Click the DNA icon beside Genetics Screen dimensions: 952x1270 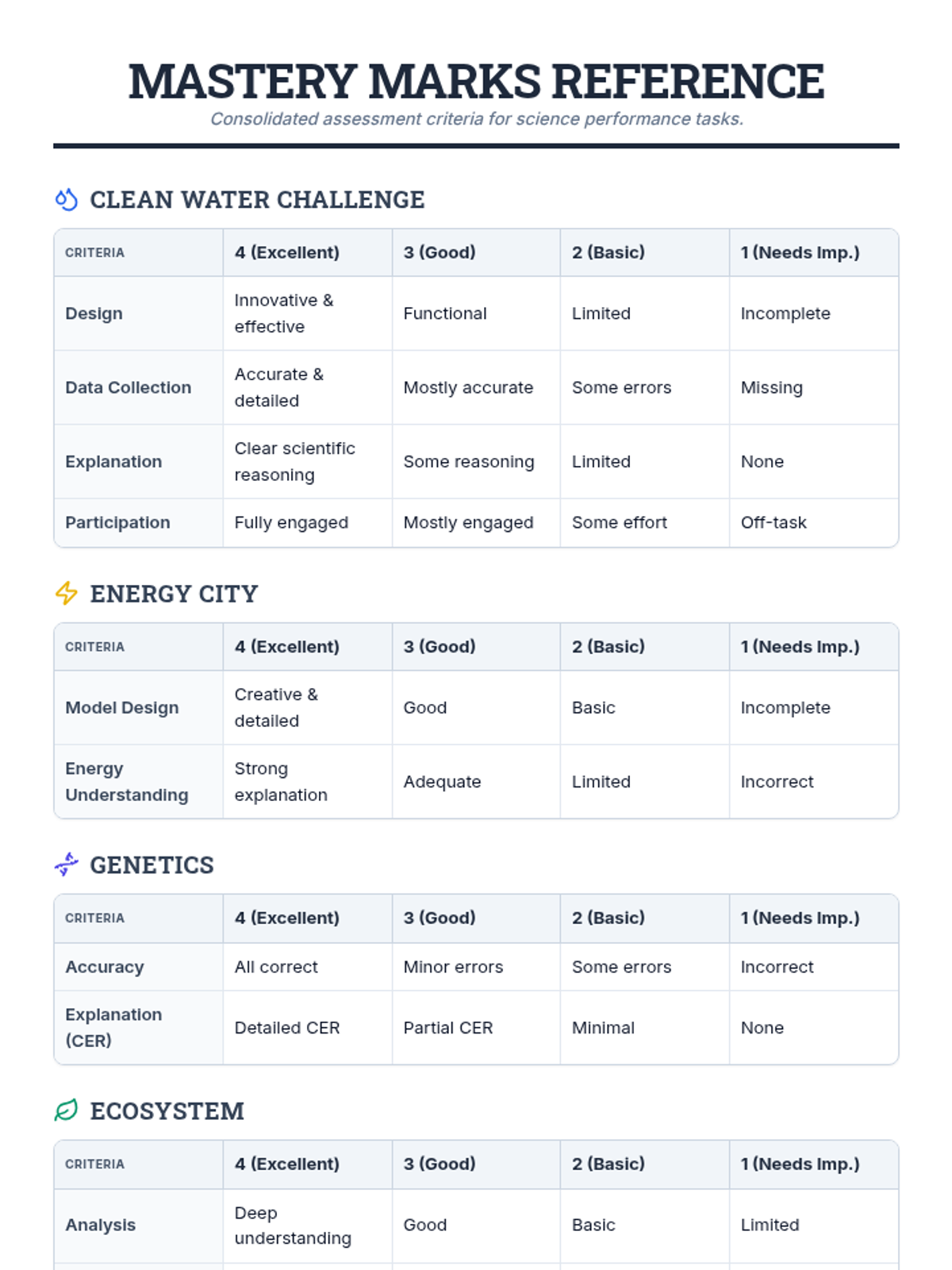67,864
